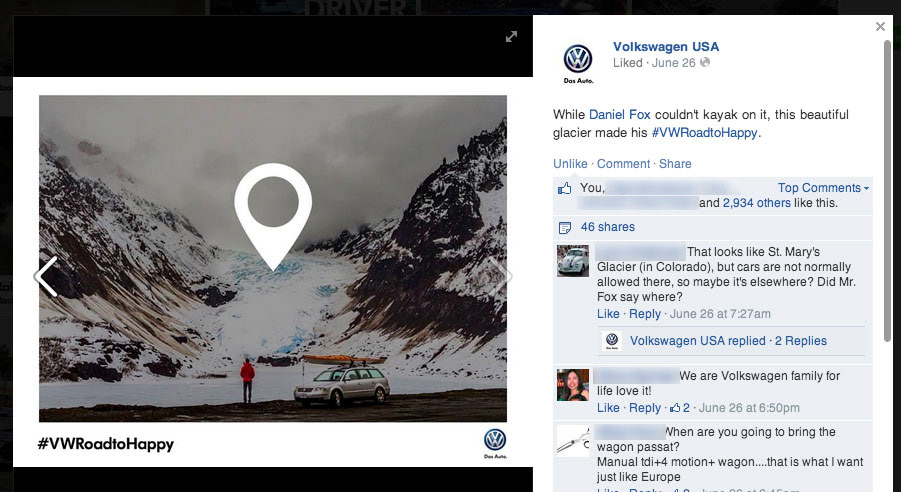Like the Volkswagen family comment

coord(608,408)
